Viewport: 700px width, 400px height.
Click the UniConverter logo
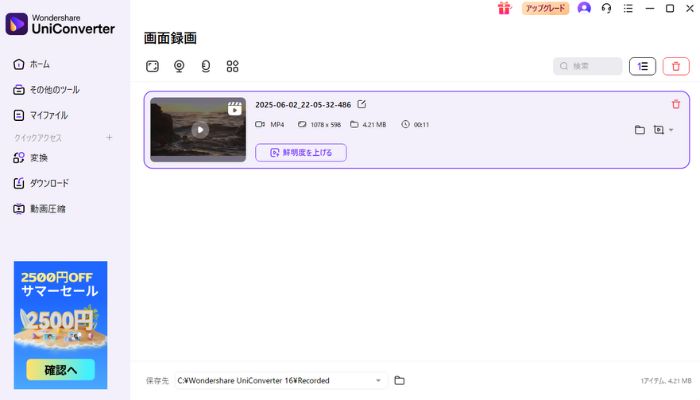pyautogui.click(x=60, y=24)
